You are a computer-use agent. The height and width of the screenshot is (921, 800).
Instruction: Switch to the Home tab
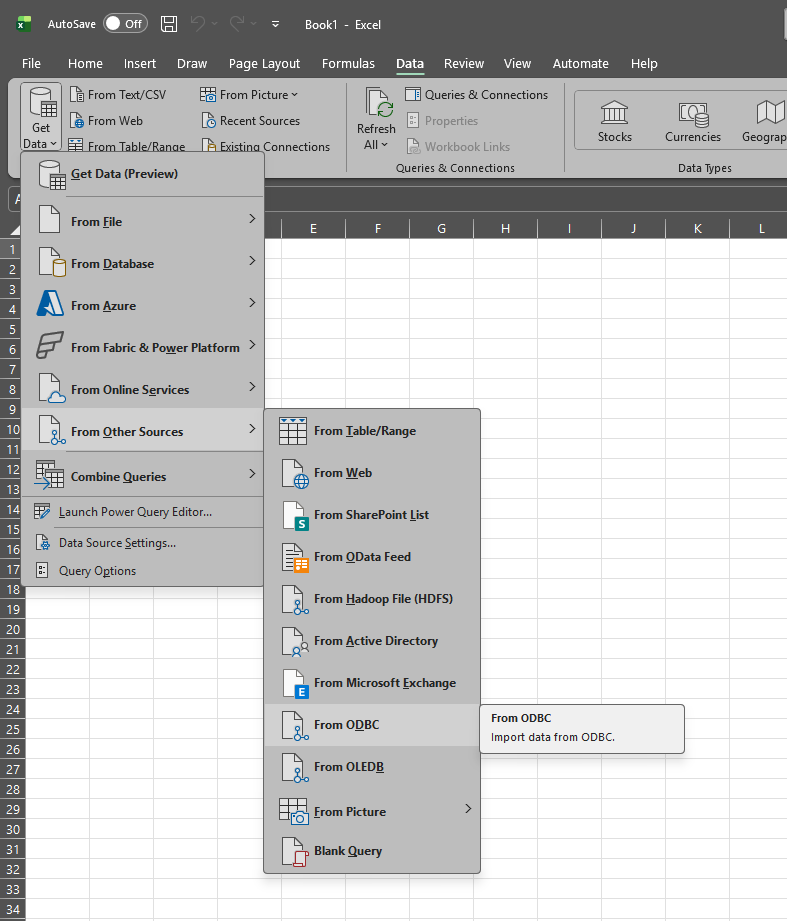point(85,63)
